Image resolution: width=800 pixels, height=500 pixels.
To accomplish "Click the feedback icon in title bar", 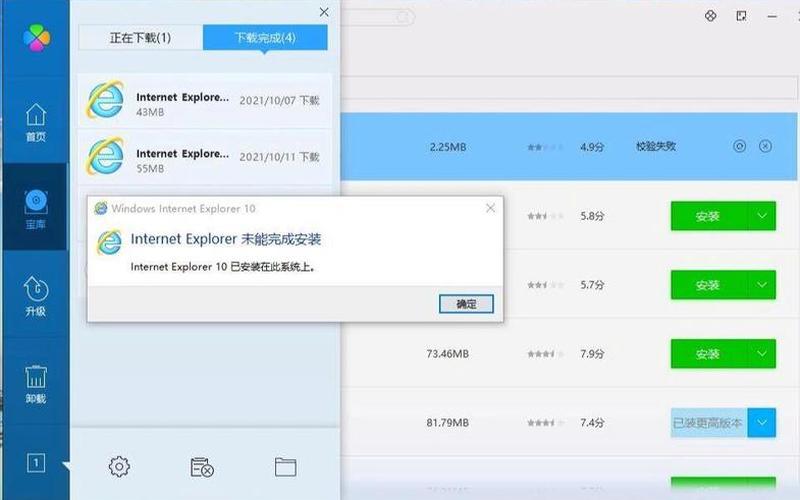I will [x=741, y=16].
